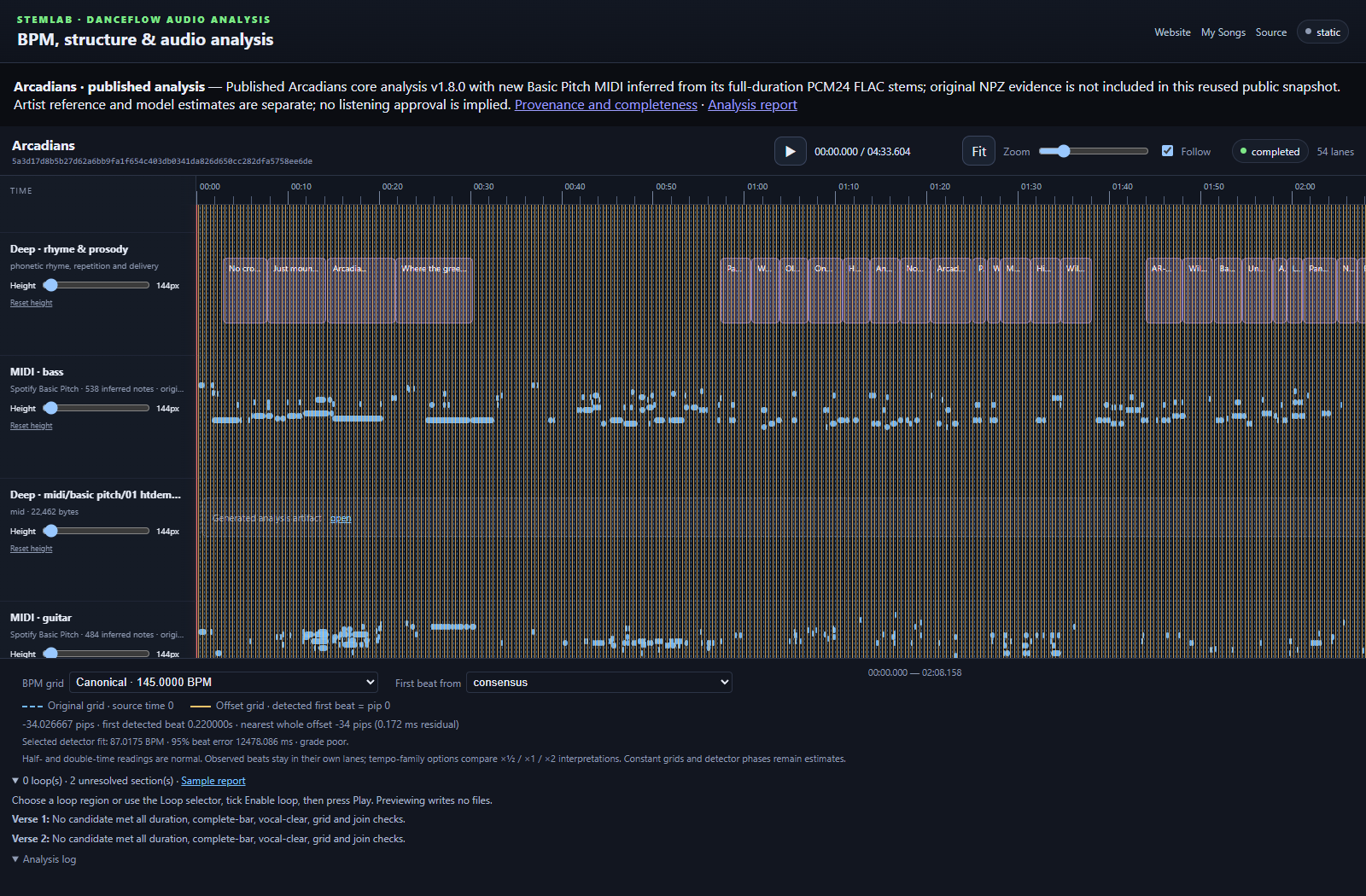Start playback with the play button
1366x896 pixels.
click(790, 151)
